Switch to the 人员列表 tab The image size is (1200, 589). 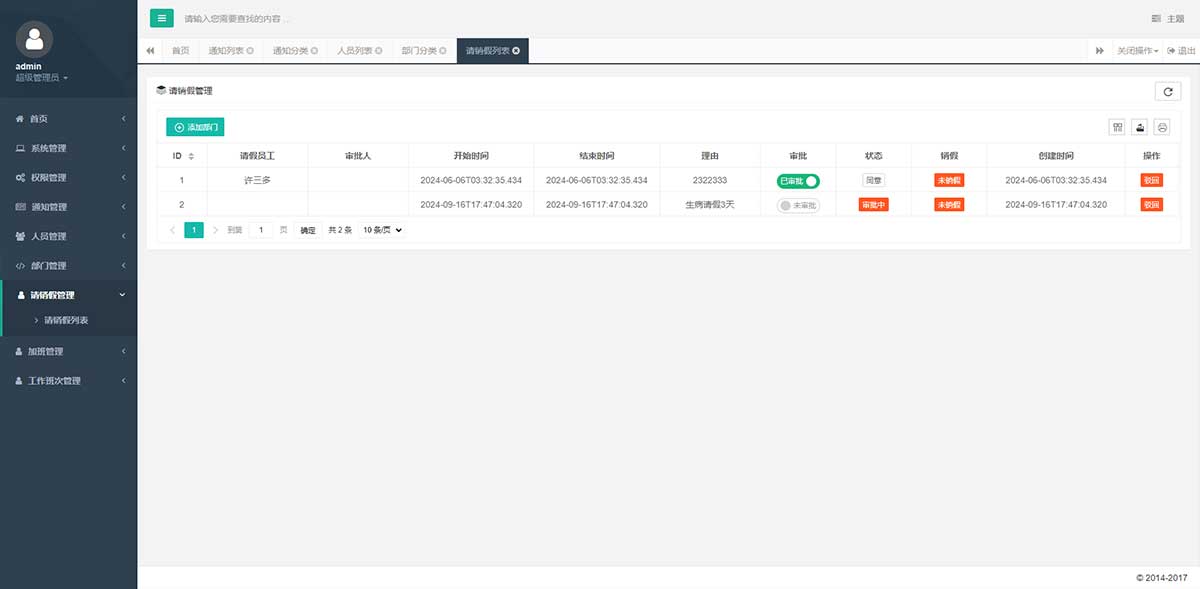click(x=359, y=51)
